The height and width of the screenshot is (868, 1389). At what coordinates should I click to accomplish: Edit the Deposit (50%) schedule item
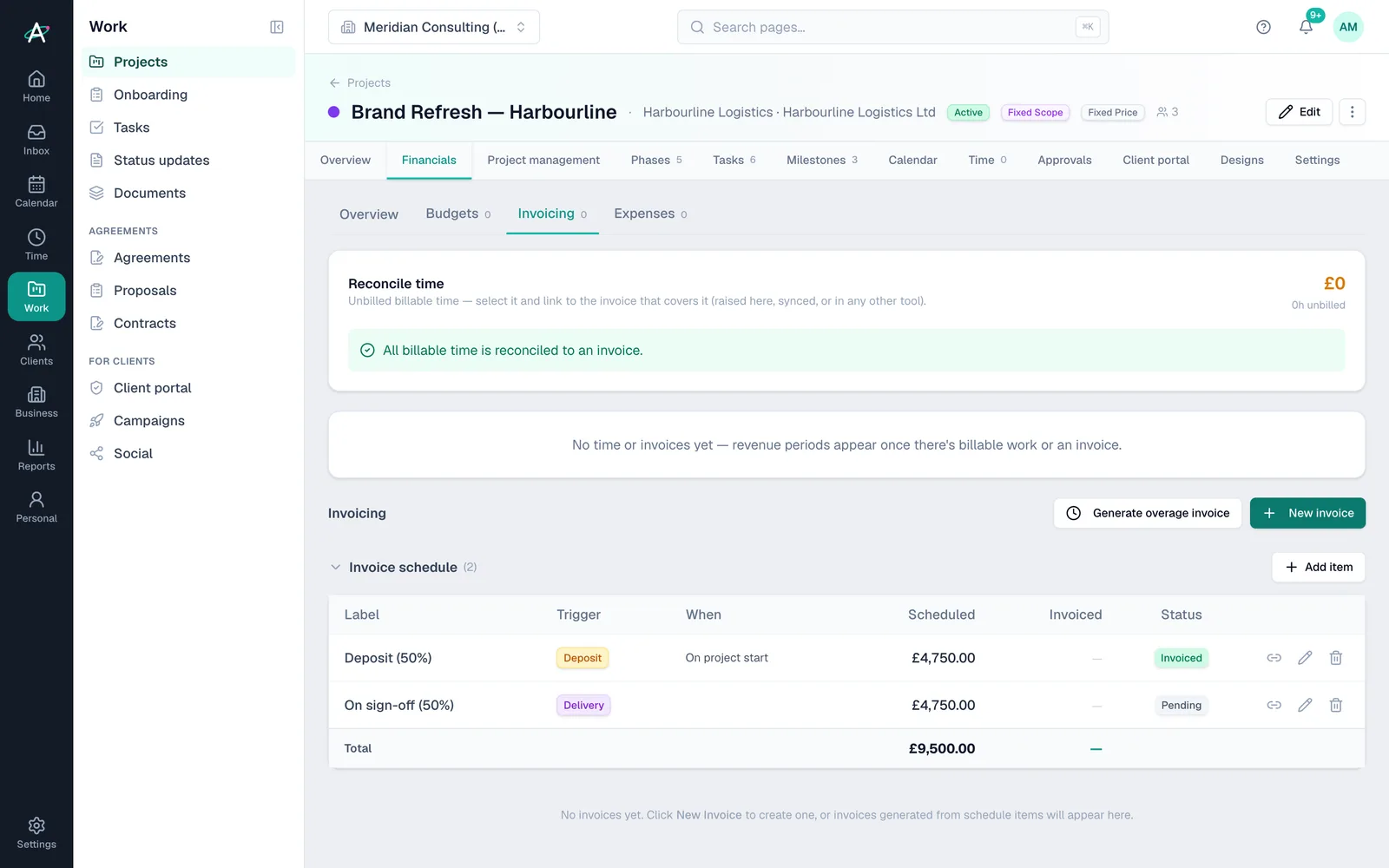click(x=1305, y=658)
